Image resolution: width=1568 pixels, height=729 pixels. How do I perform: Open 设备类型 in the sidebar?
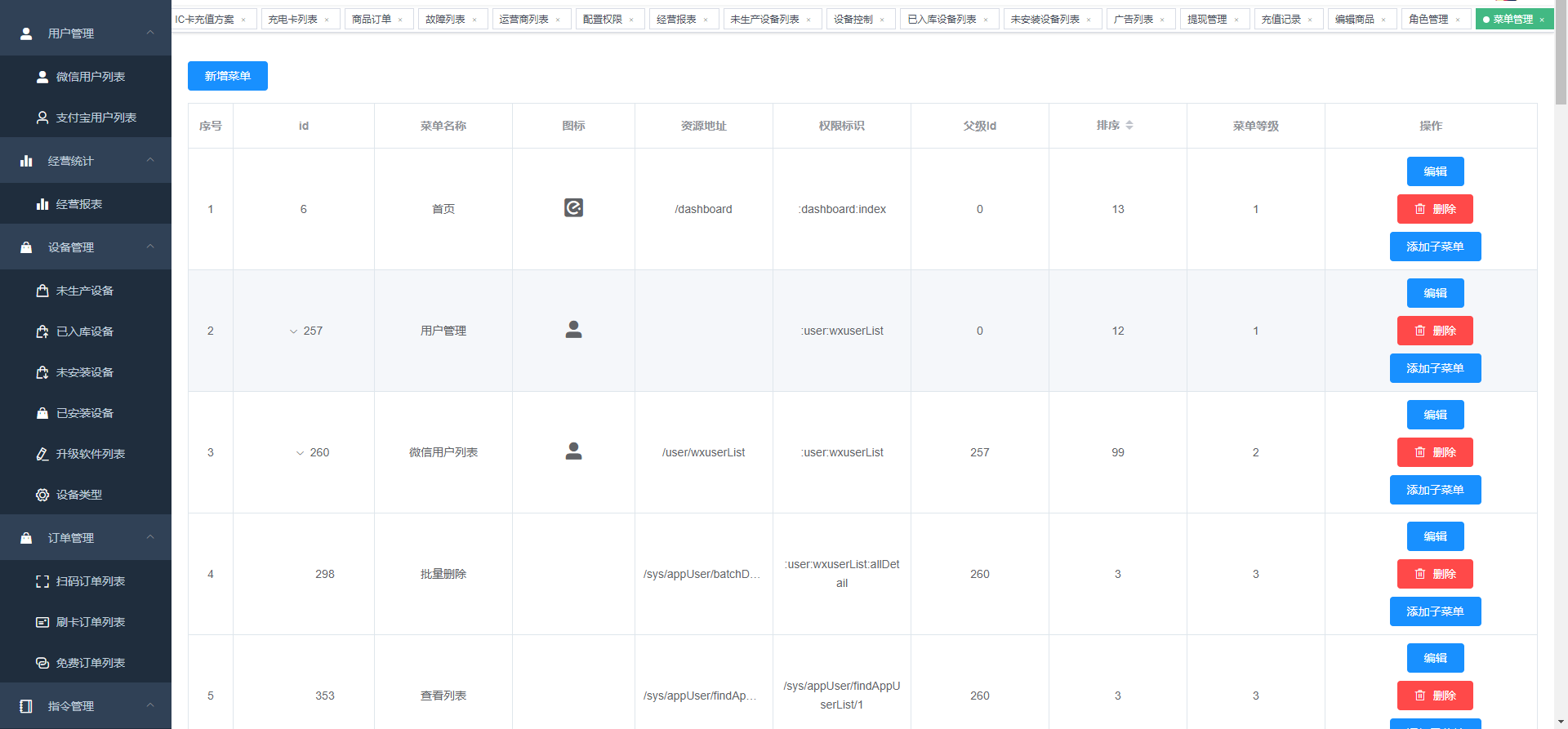point(86,495)
